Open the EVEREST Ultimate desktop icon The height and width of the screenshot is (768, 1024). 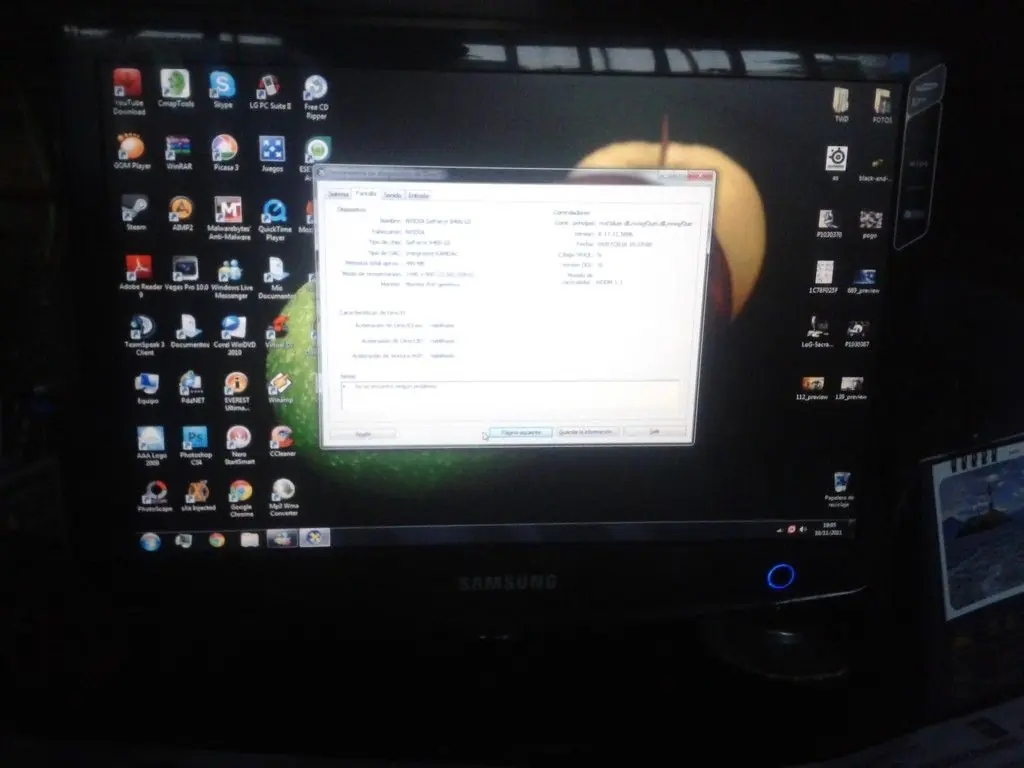coord(236,392)
